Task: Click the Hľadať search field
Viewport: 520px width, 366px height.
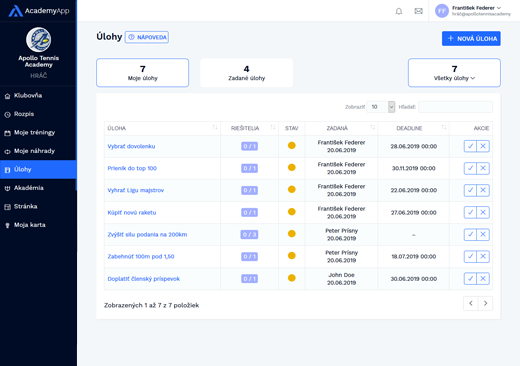Action: (x=455, y=107)
